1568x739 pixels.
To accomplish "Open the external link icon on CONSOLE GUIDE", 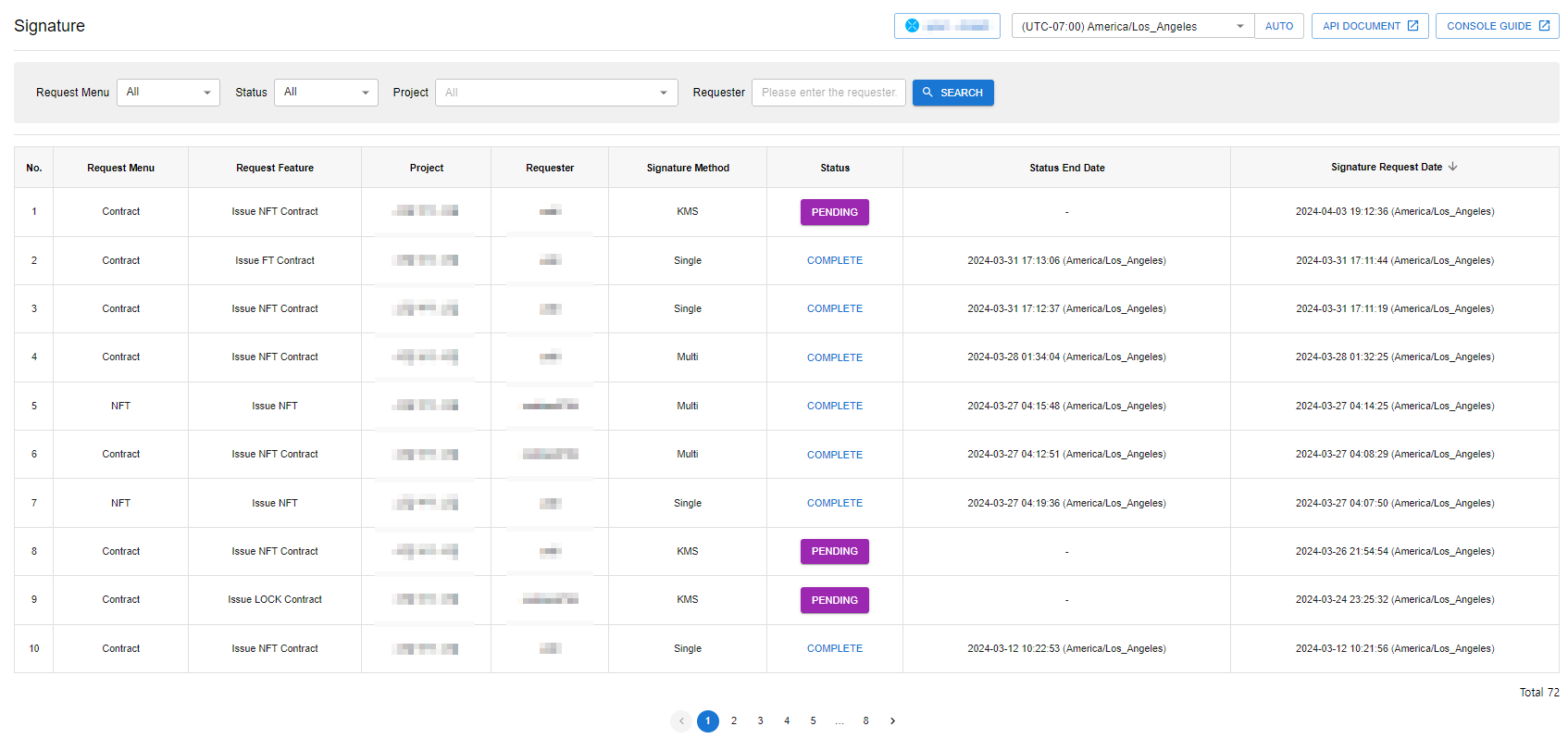I will pos(1544,26).
